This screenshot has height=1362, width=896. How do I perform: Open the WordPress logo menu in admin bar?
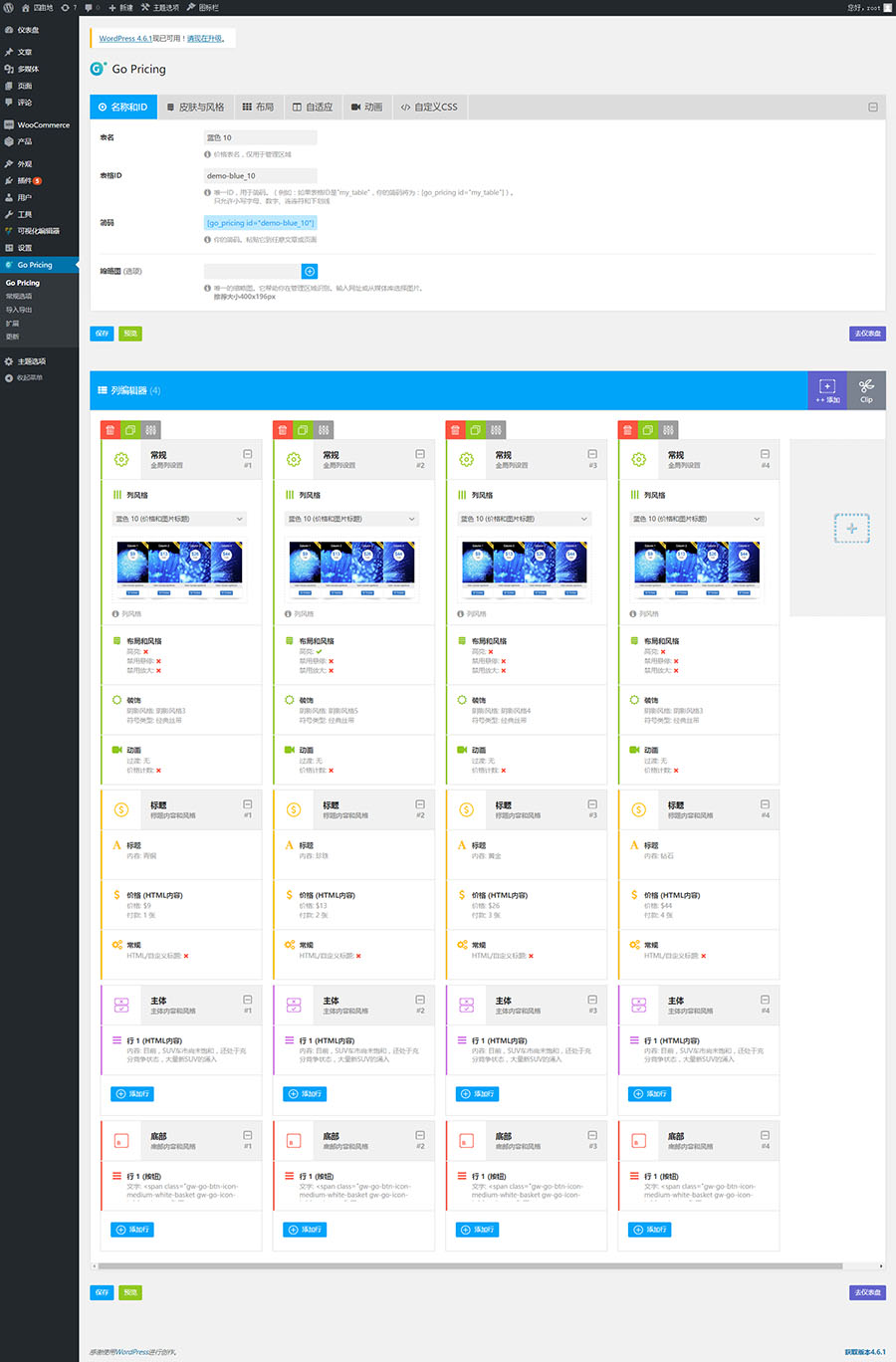pyautogui.click(x=8, y=7)
